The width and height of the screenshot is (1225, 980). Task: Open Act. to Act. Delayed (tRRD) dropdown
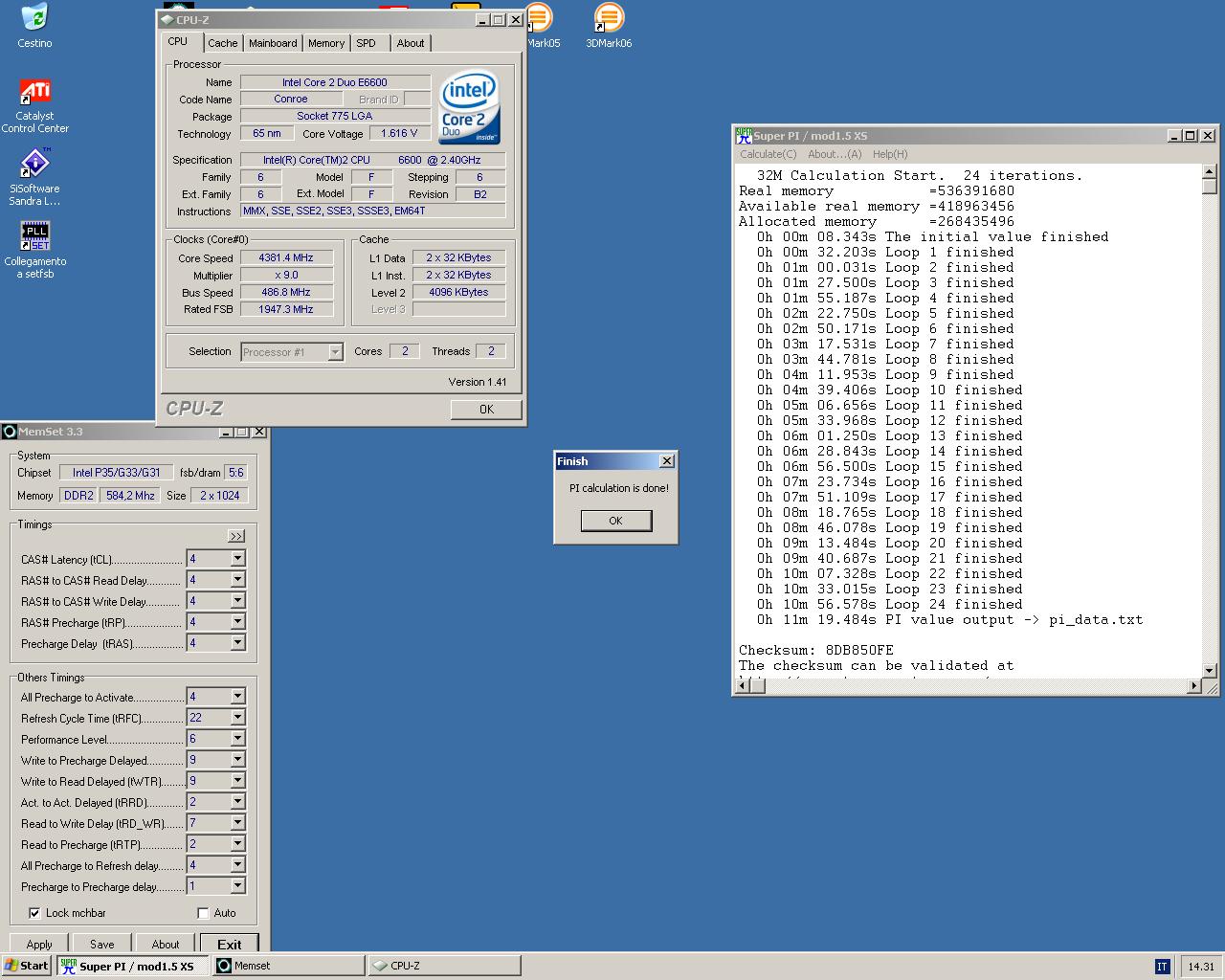[237, 802]
